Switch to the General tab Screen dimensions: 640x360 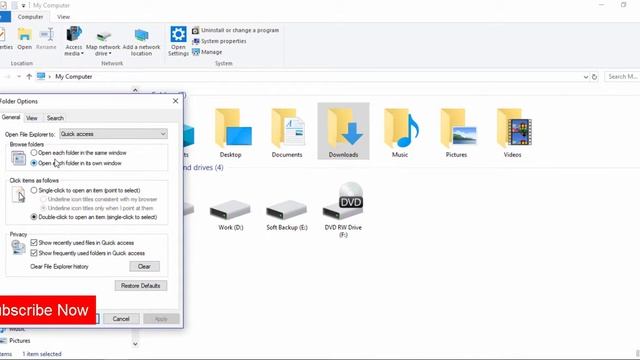coord(11,117)
